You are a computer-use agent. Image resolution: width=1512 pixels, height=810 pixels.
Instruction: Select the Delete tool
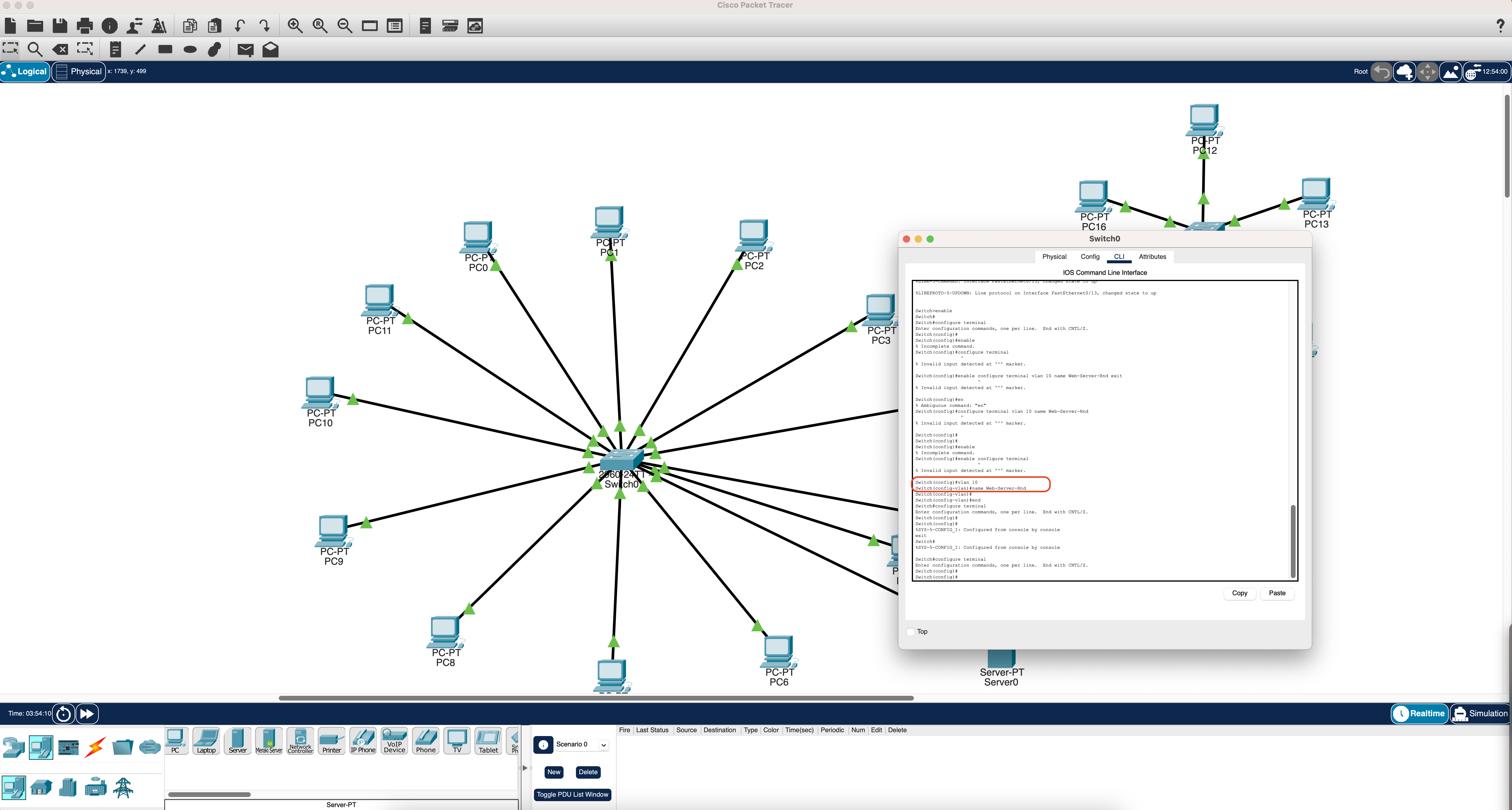coord(60,49)
